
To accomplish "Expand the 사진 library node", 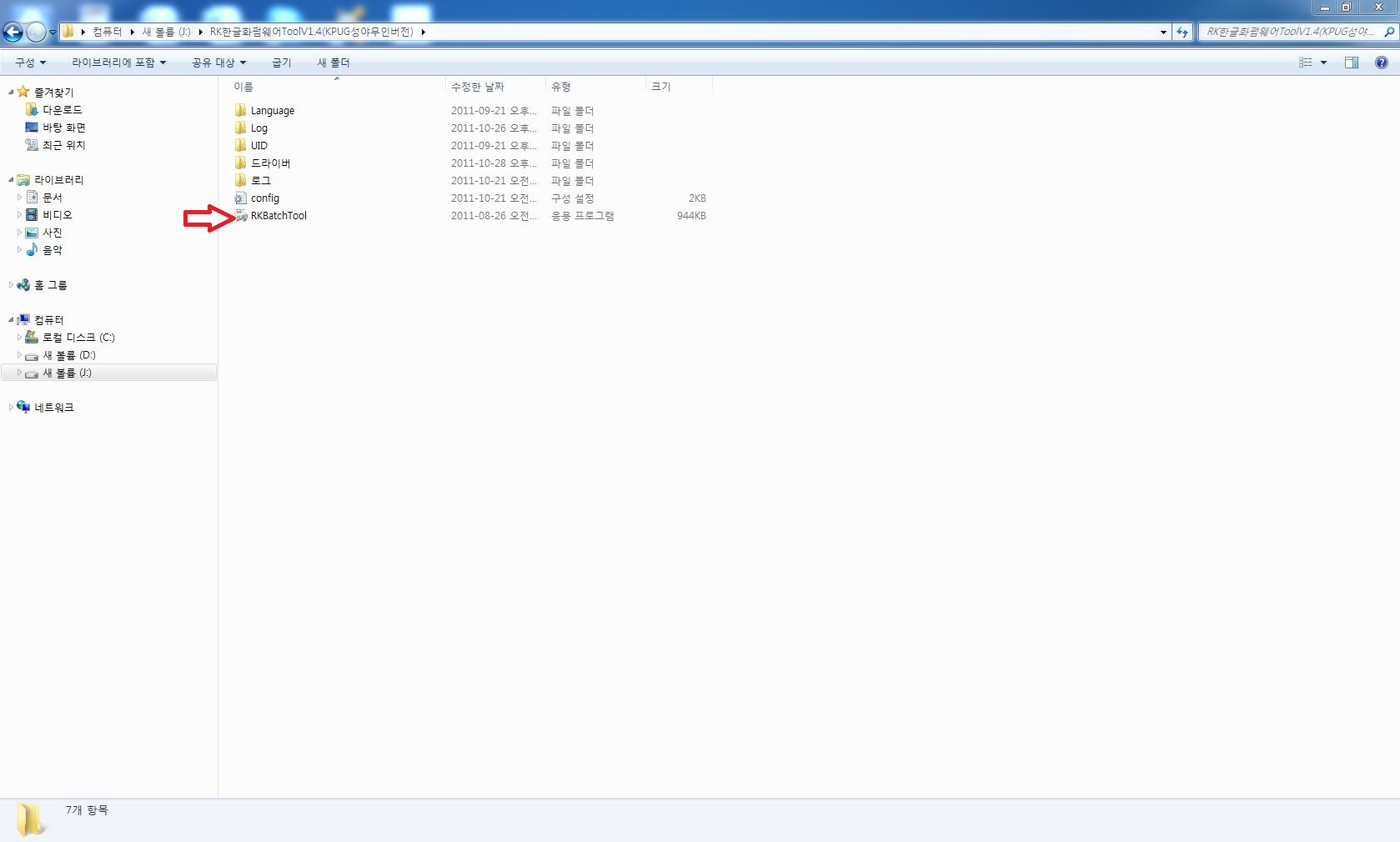I will pyautogui.click(x=19, y=233).
